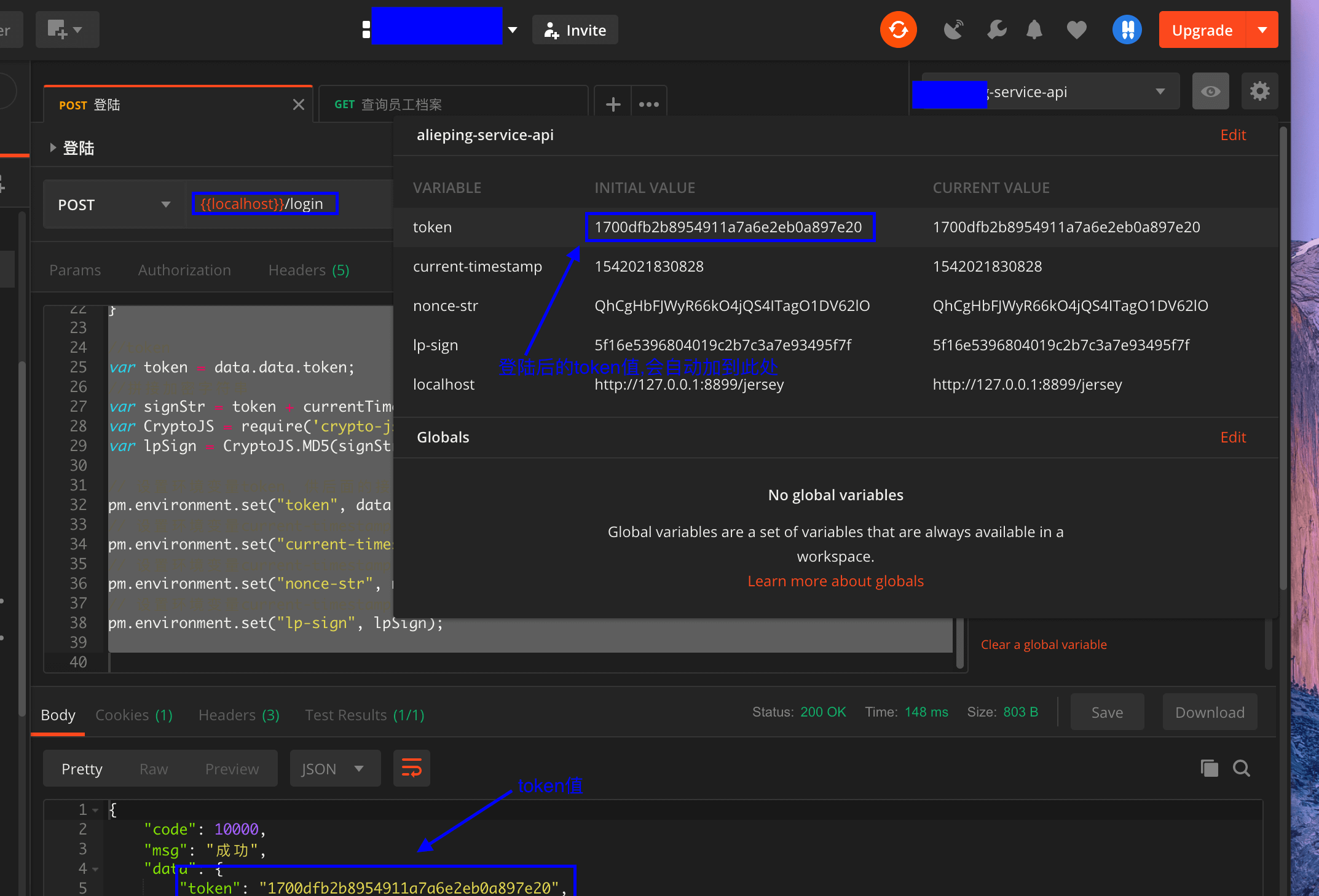Select response Body tab
This screenshot has height=896, width=1319.
coord(58,715)
